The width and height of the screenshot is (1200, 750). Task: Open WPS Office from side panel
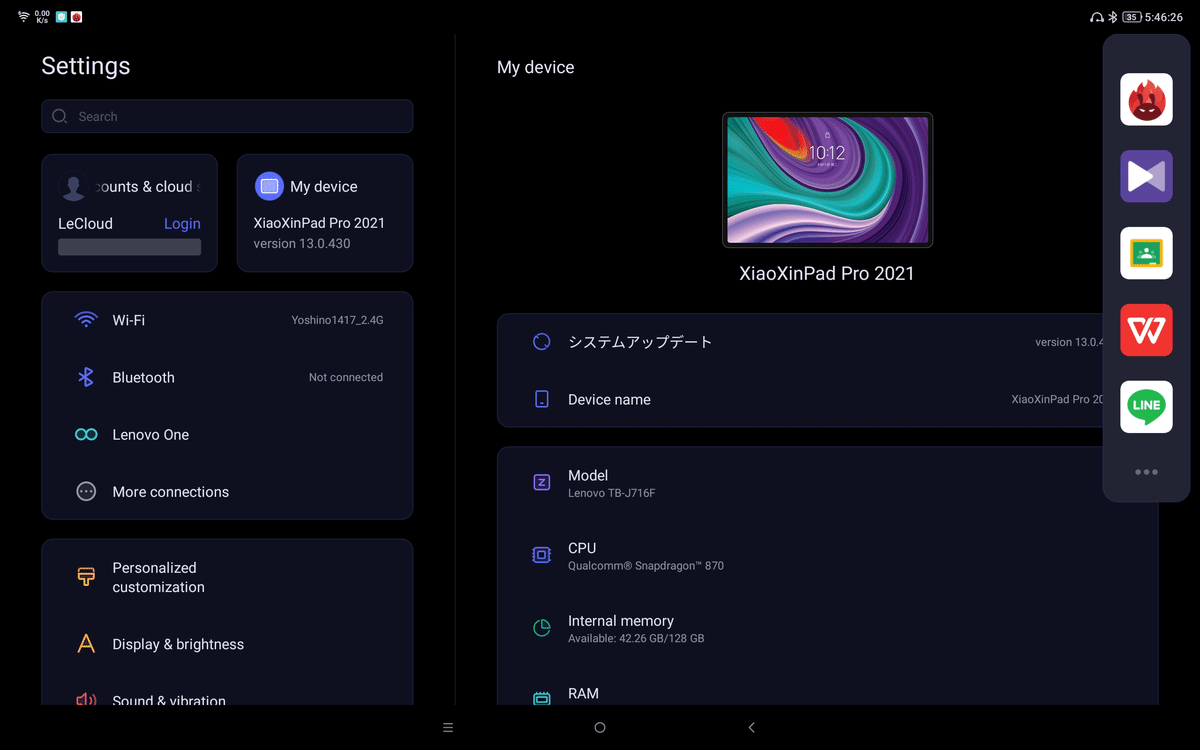point(1146,330)
